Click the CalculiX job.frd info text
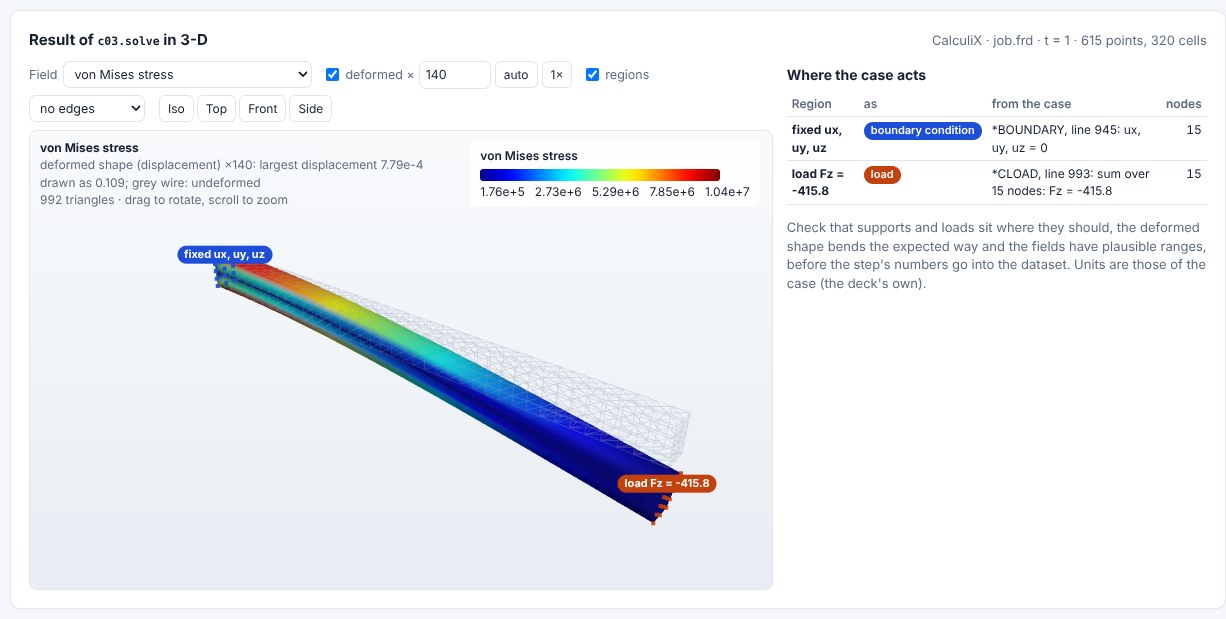This screenshot has width=1226, height=619. 1068,41
